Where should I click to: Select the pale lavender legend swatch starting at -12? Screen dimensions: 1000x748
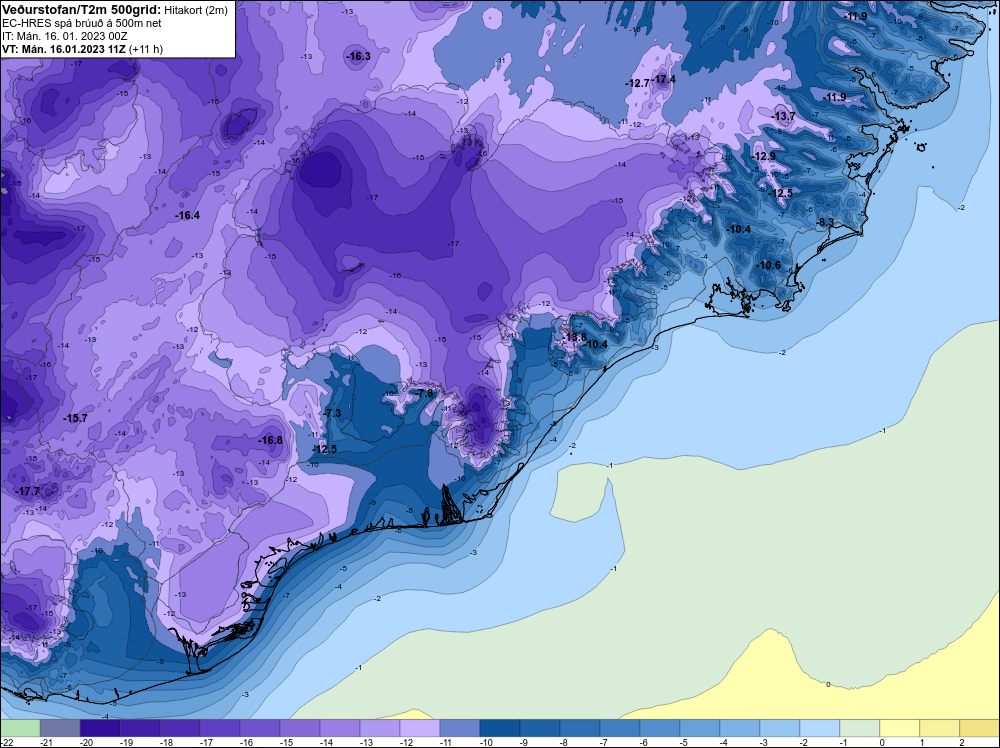coord(420,728)
